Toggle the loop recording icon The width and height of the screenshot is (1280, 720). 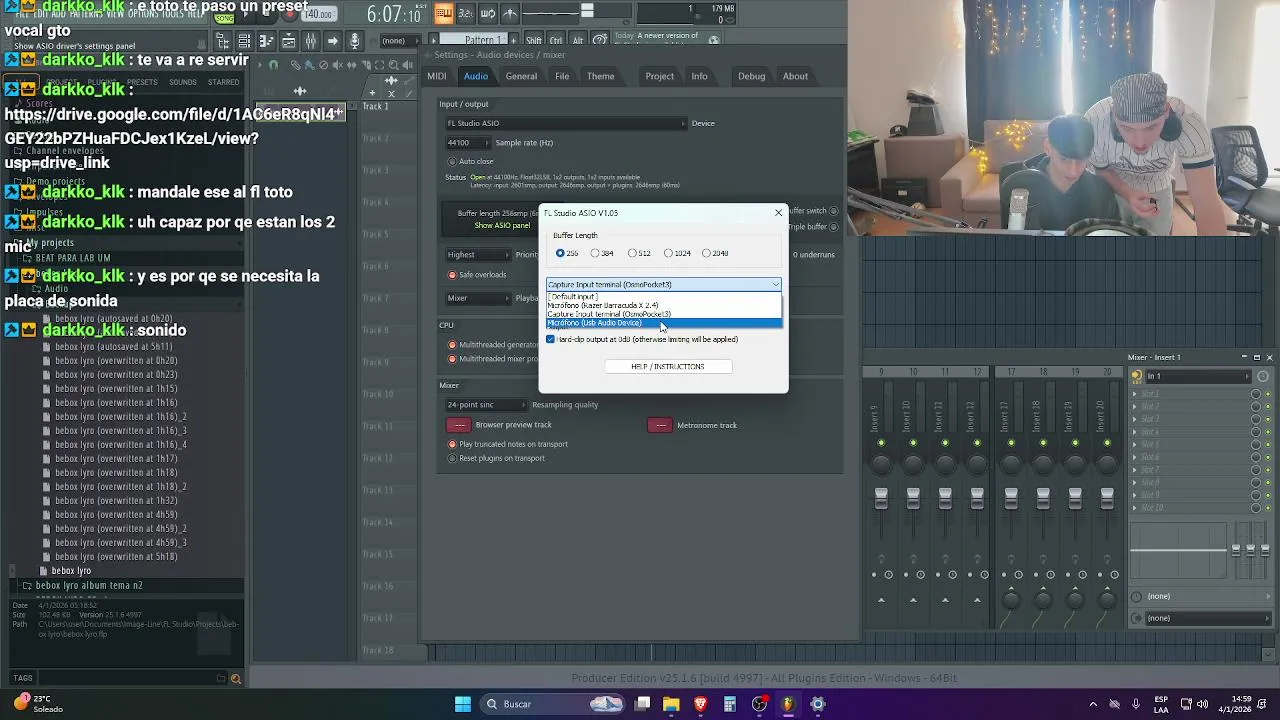coord(488,14)
